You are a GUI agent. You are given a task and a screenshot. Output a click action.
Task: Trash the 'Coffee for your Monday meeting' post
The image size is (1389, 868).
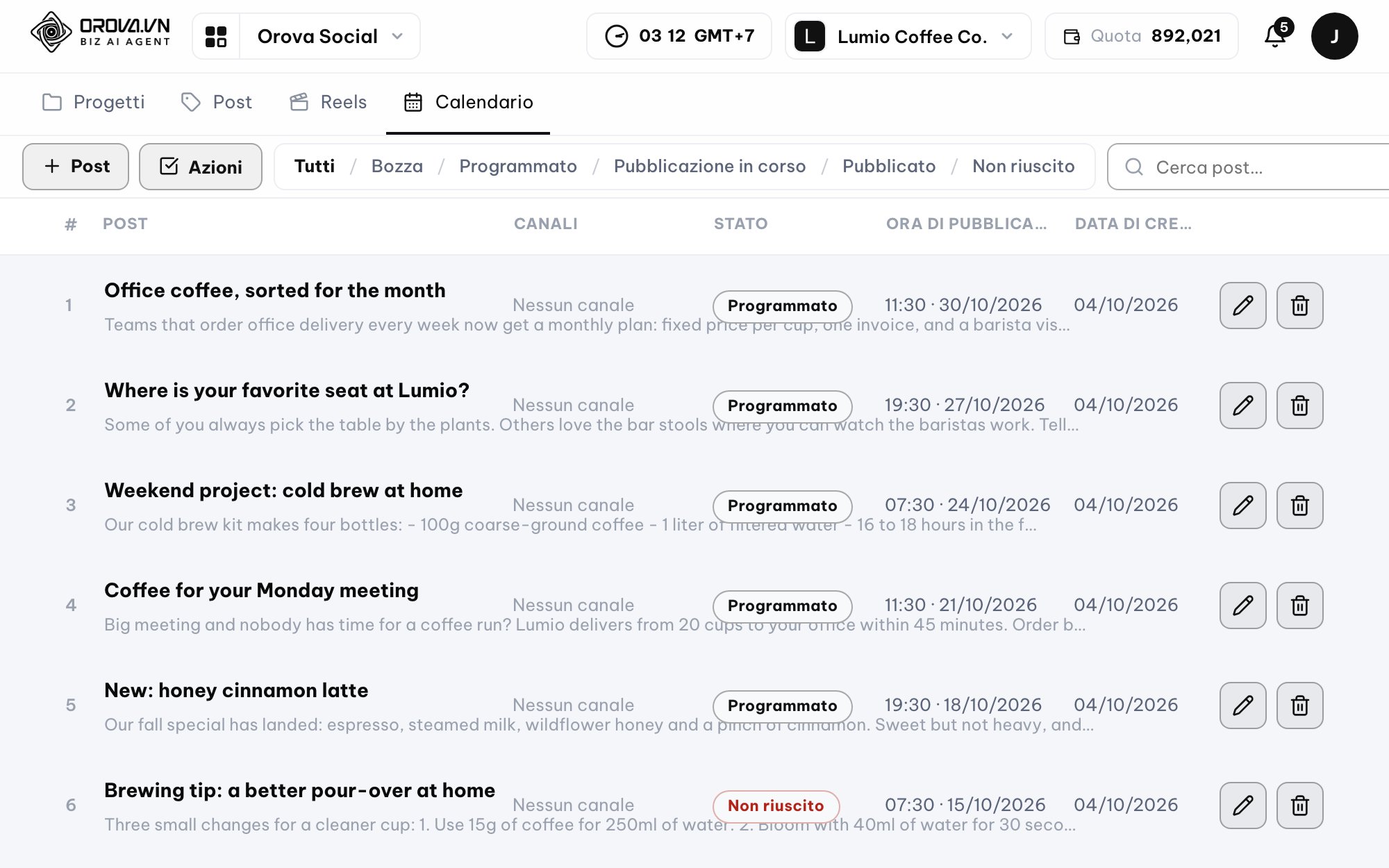click(1300, 606)
